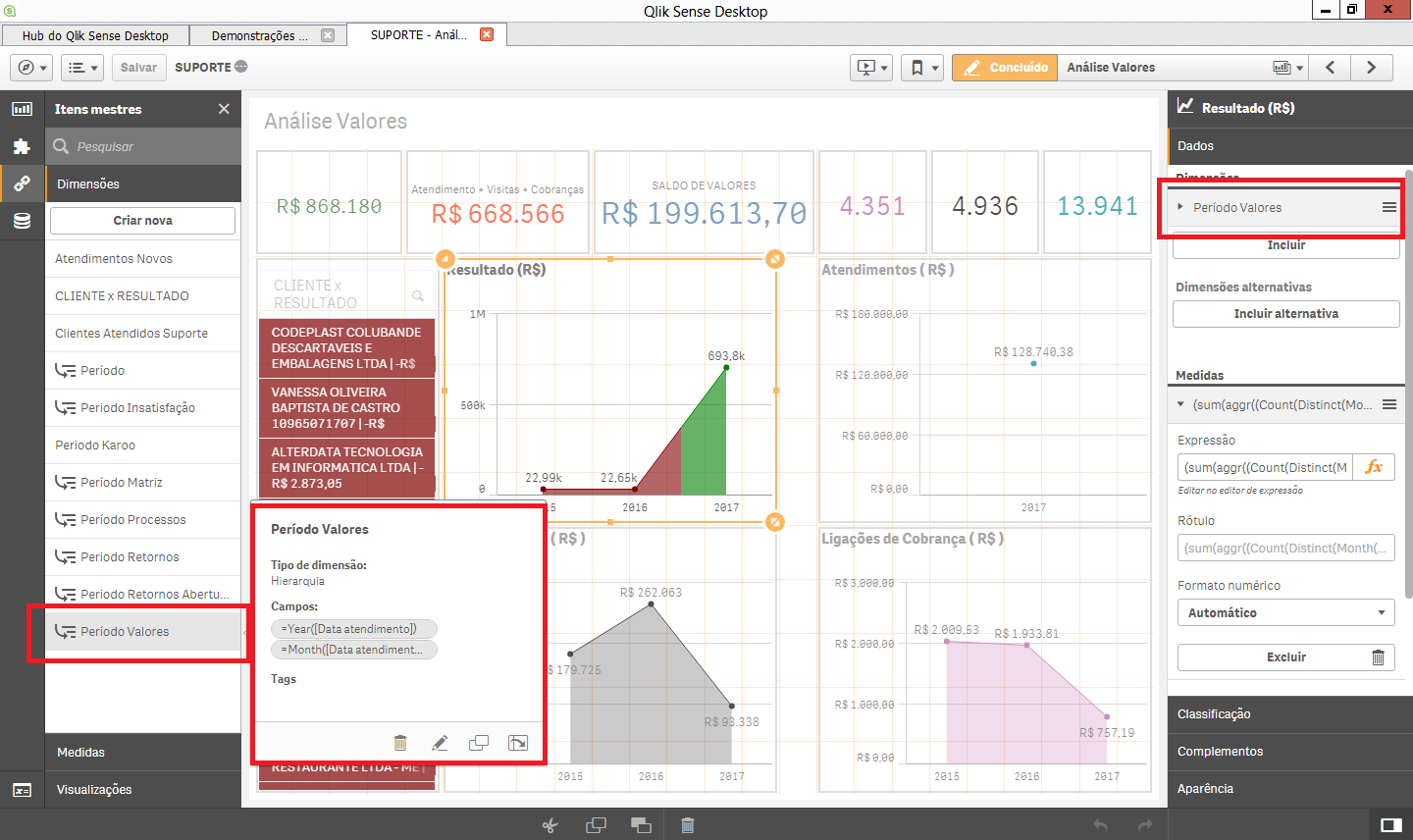Click the =Month([Data atendiment... field chip

tap(354, 650)
